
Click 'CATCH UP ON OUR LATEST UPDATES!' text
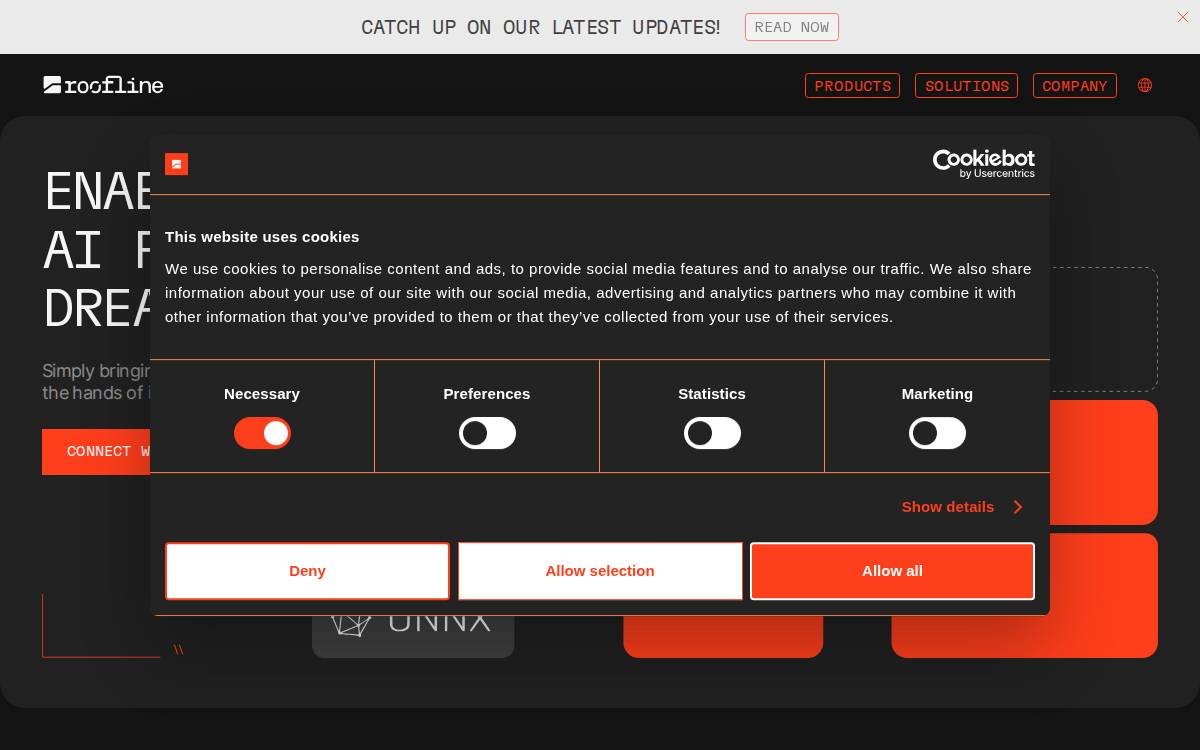[x=541, y=27]
